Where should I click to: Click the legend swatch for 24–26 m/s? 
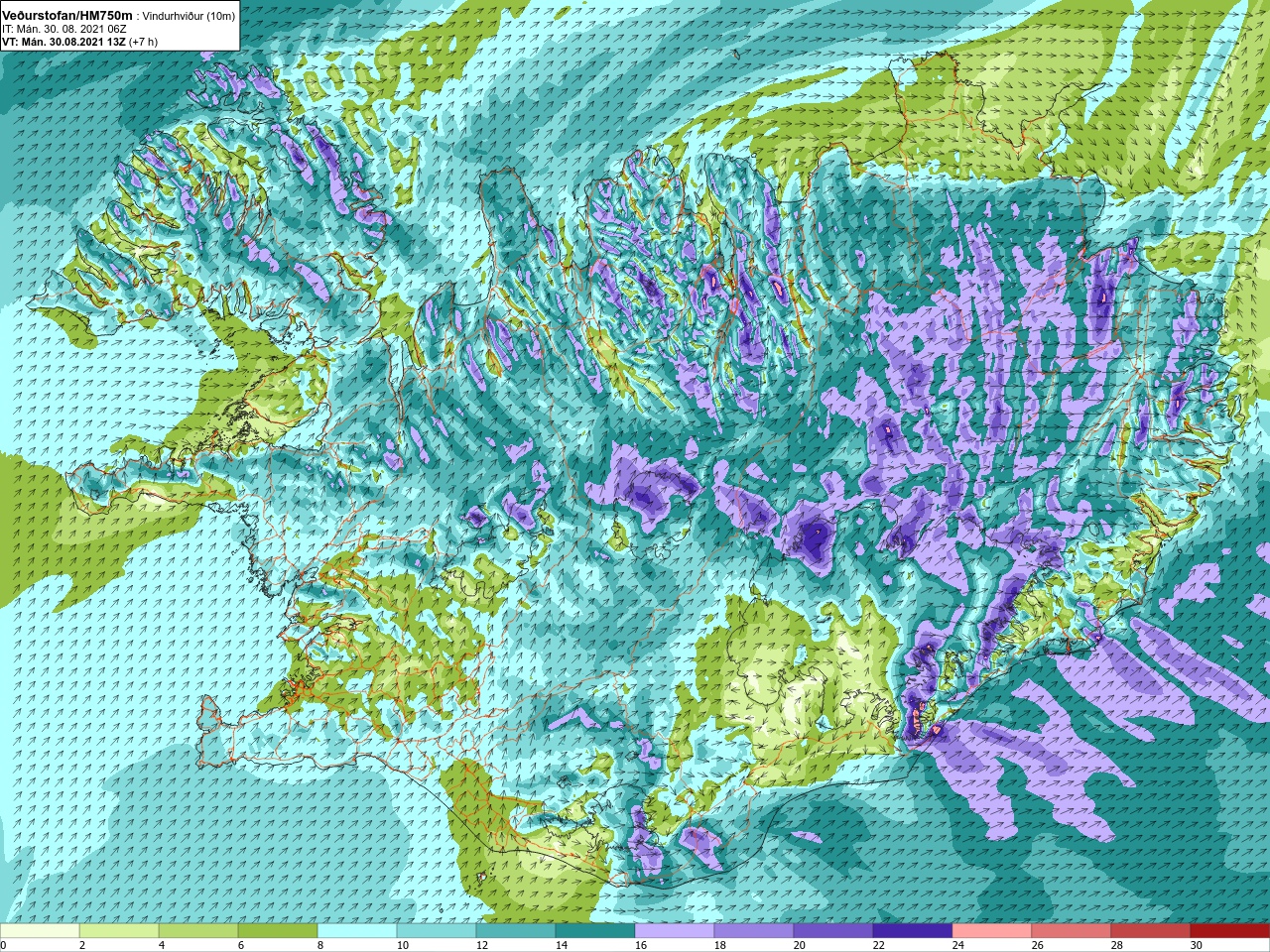[992, 931]
